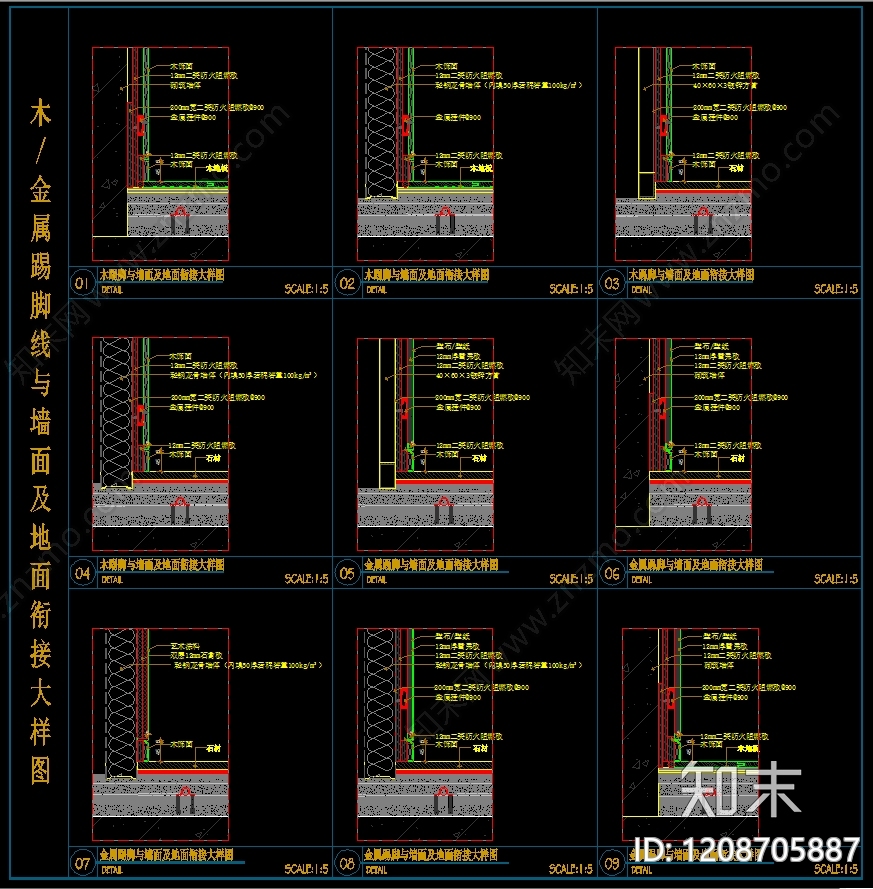The image size is (873, 889).
Task: Click the detail number 06 circle
Action: pyautogui.click(x=612, y=573)
